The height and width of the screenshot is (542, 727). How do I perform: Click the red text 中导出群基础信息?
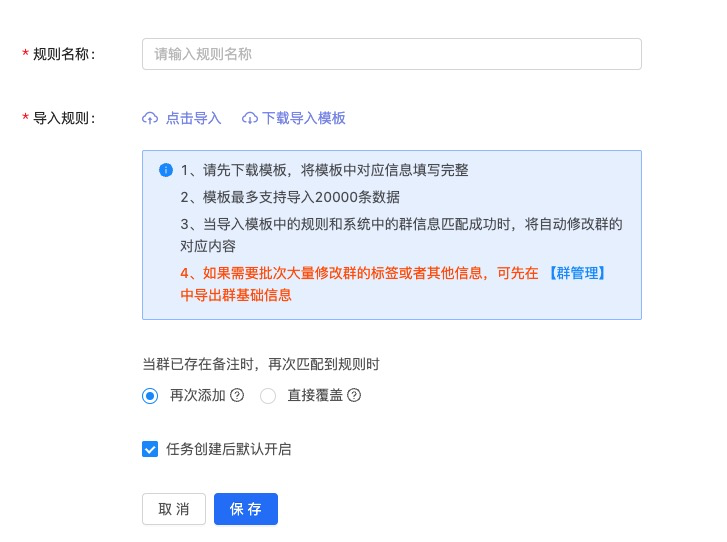click(236, 295)
